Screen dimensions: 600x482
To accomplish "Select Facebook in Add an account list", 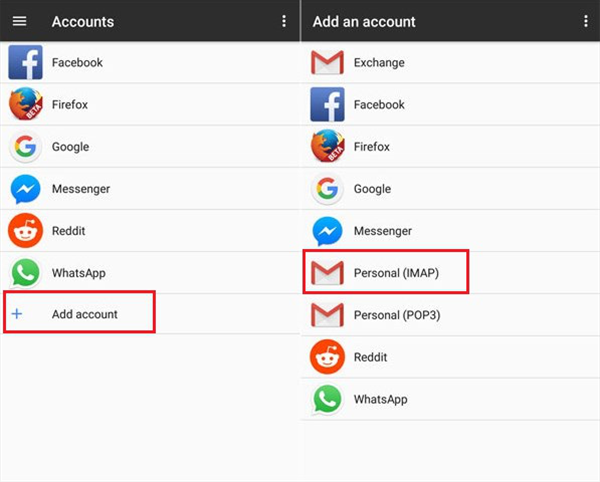I will [379, 105].
